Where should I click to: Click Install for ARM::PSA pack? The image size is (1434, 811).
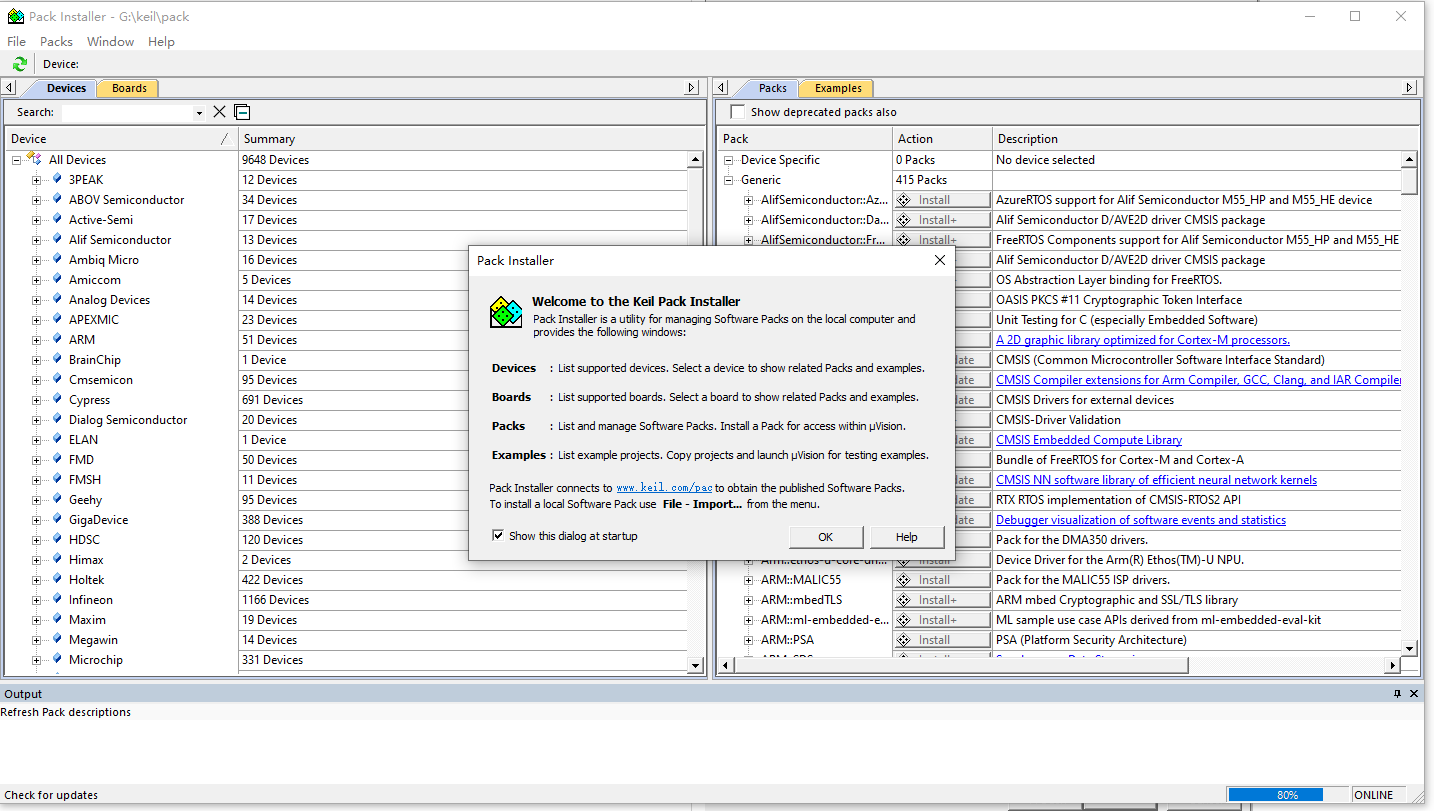click(942, 640)
